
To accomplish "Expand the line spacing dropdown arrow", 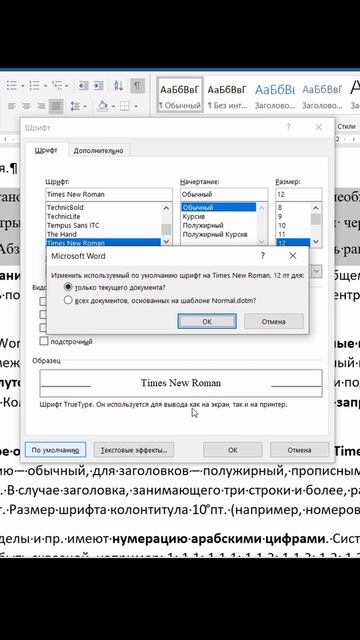I will coord(85,107).
